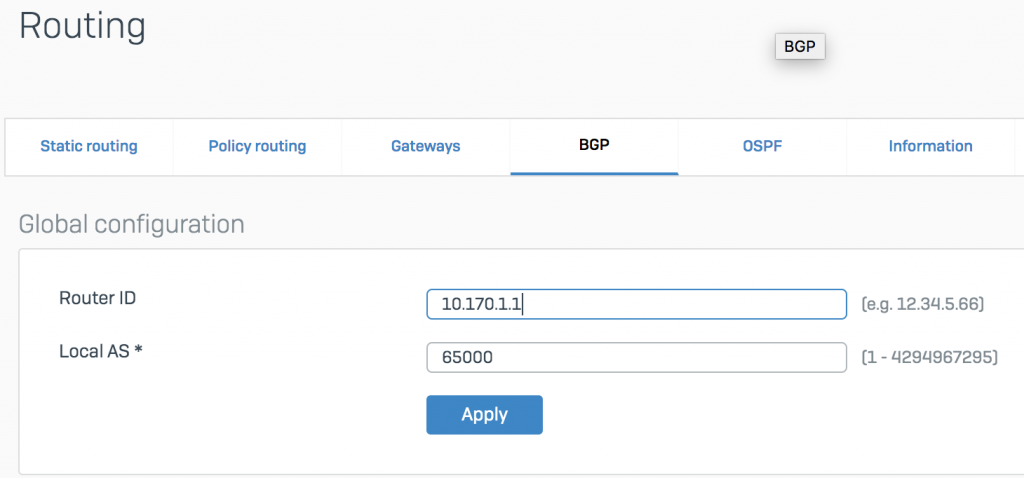This screenshot has width=1024, height=478.
Task: Click the Global configuration section heading
Action: (132, 224)
